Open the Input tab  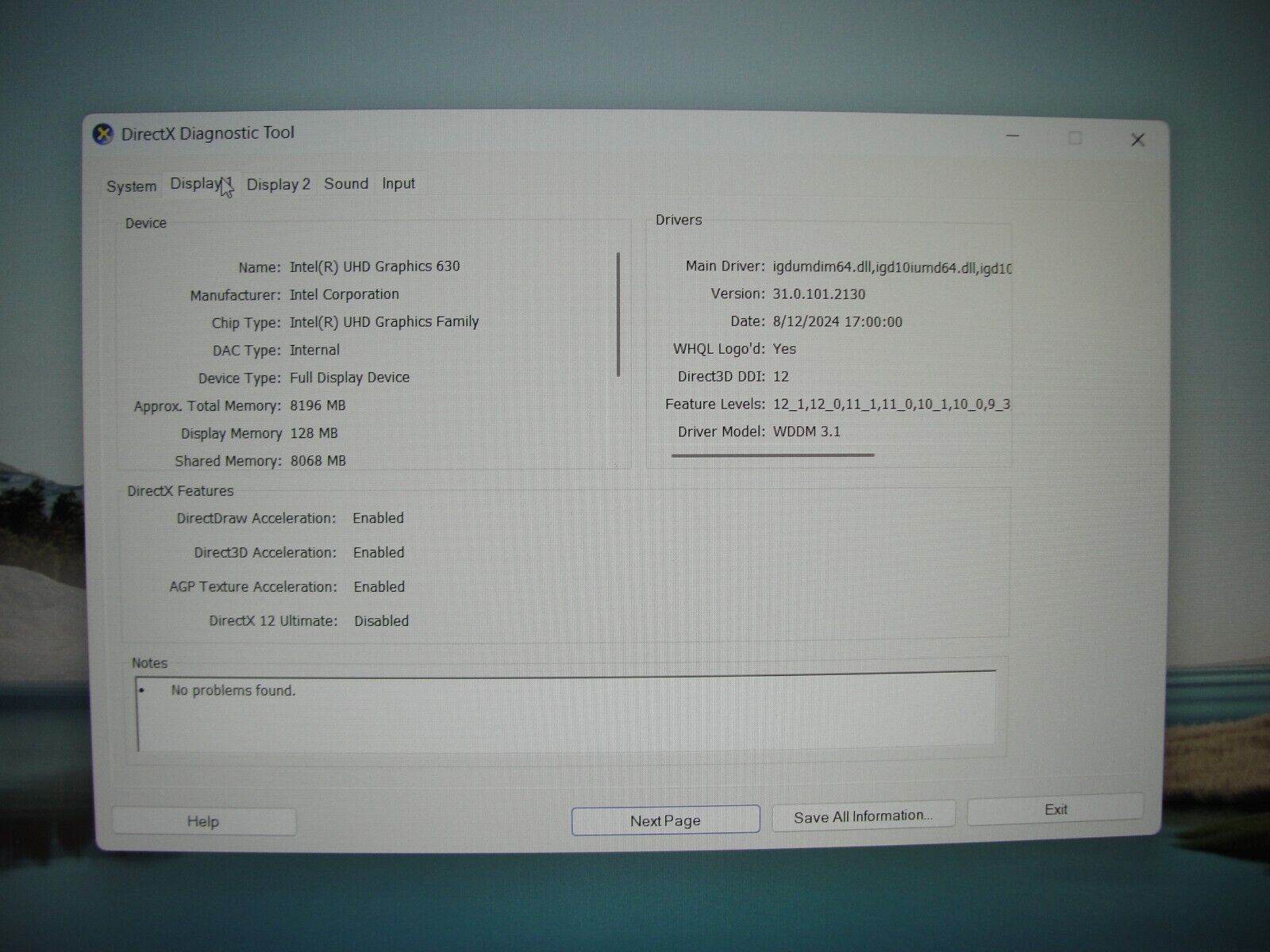click(x=398, y=183)
